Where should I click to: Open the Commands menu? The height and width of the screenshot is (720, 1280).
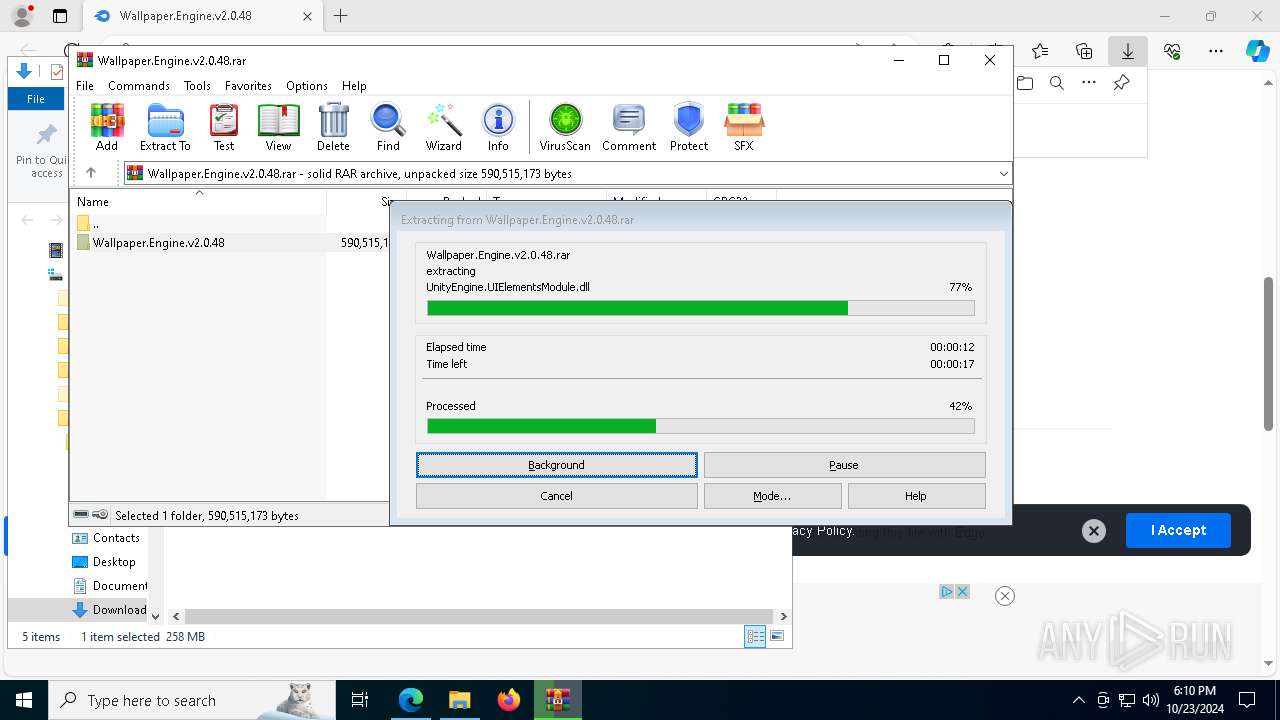139,86
